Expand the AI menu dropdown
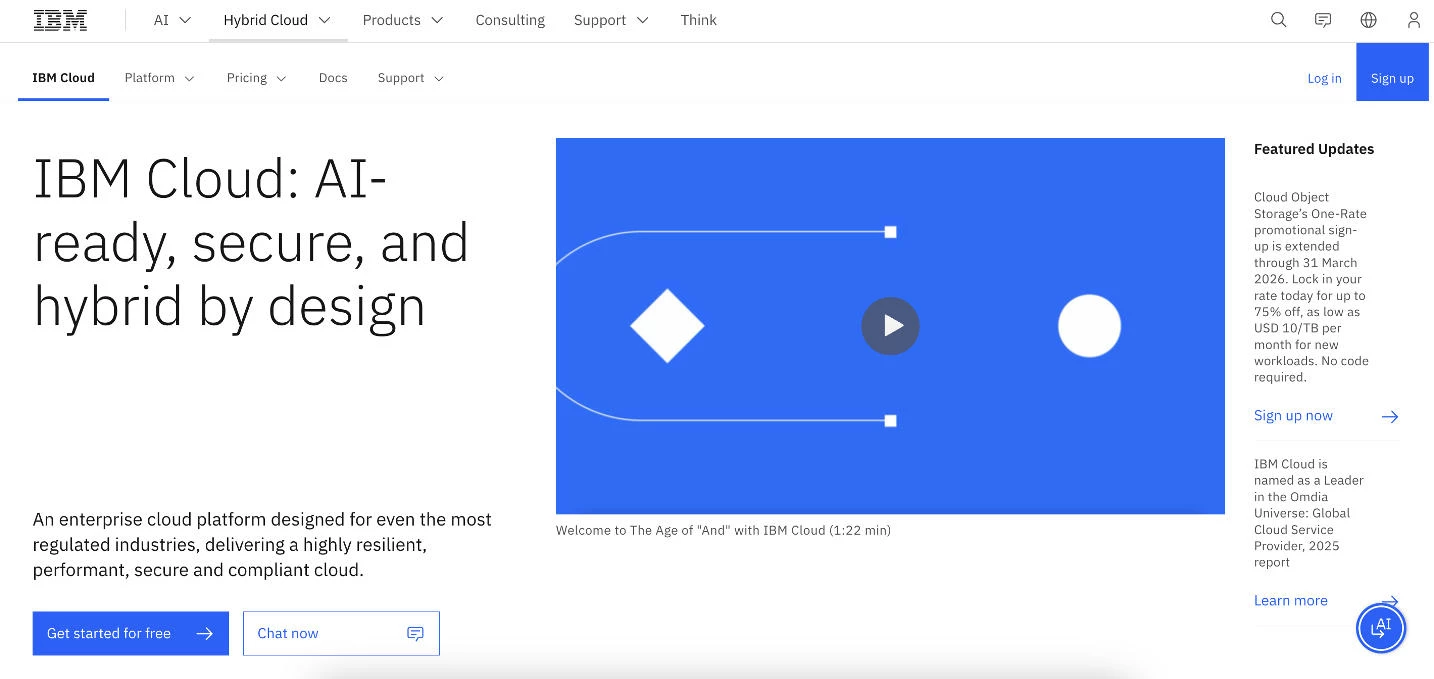This screenshot has height=679, width=1434. tap(172, 20)
